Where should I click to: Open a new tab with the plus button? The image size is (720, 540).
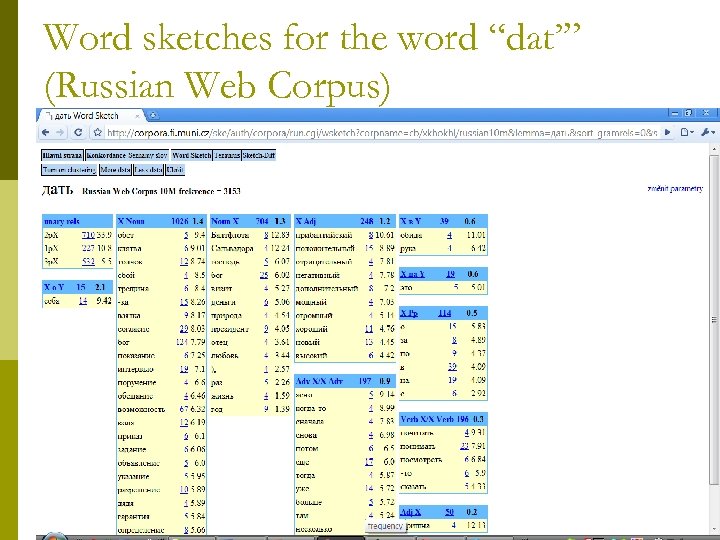pyautogui.click(x=153, y=115)
